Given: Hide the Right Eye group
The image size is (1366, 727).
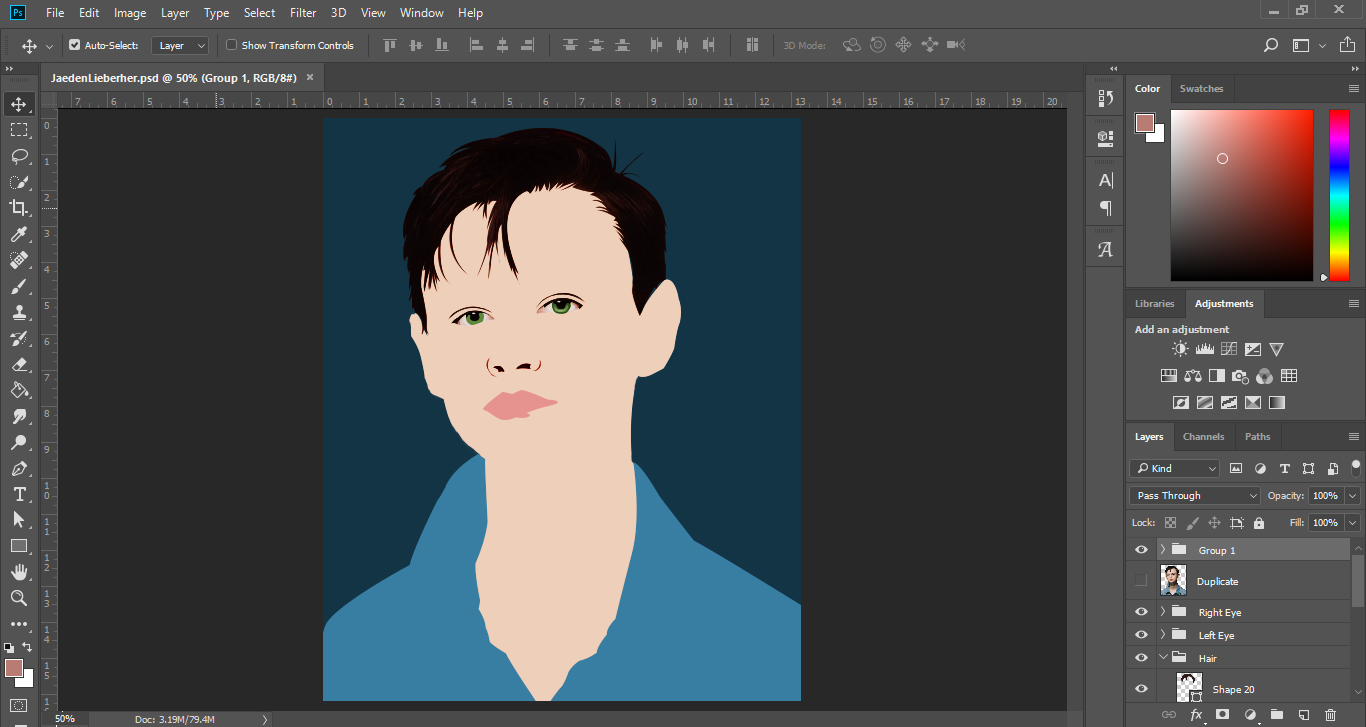Looking at the screenshot, I should tap(1141, 612).
